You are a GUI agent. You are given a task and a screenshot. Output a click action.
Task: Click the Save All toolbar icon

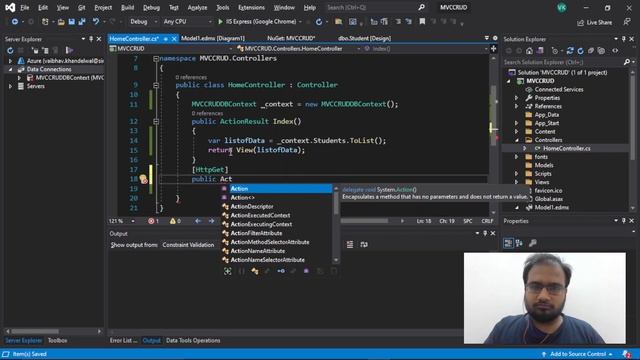(x=82, y=22)
